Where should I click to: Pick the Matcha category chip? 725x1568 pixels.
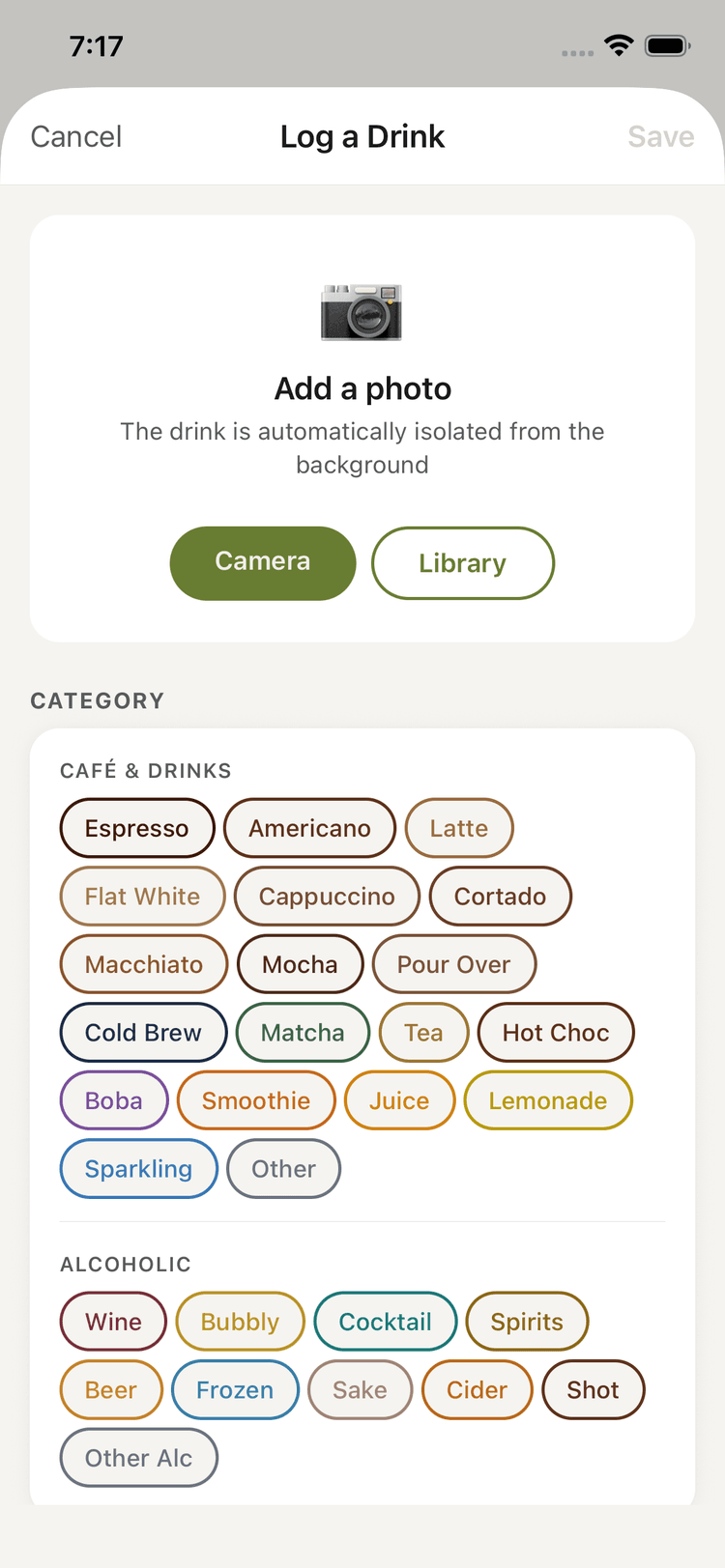[x=303, y=1033]
